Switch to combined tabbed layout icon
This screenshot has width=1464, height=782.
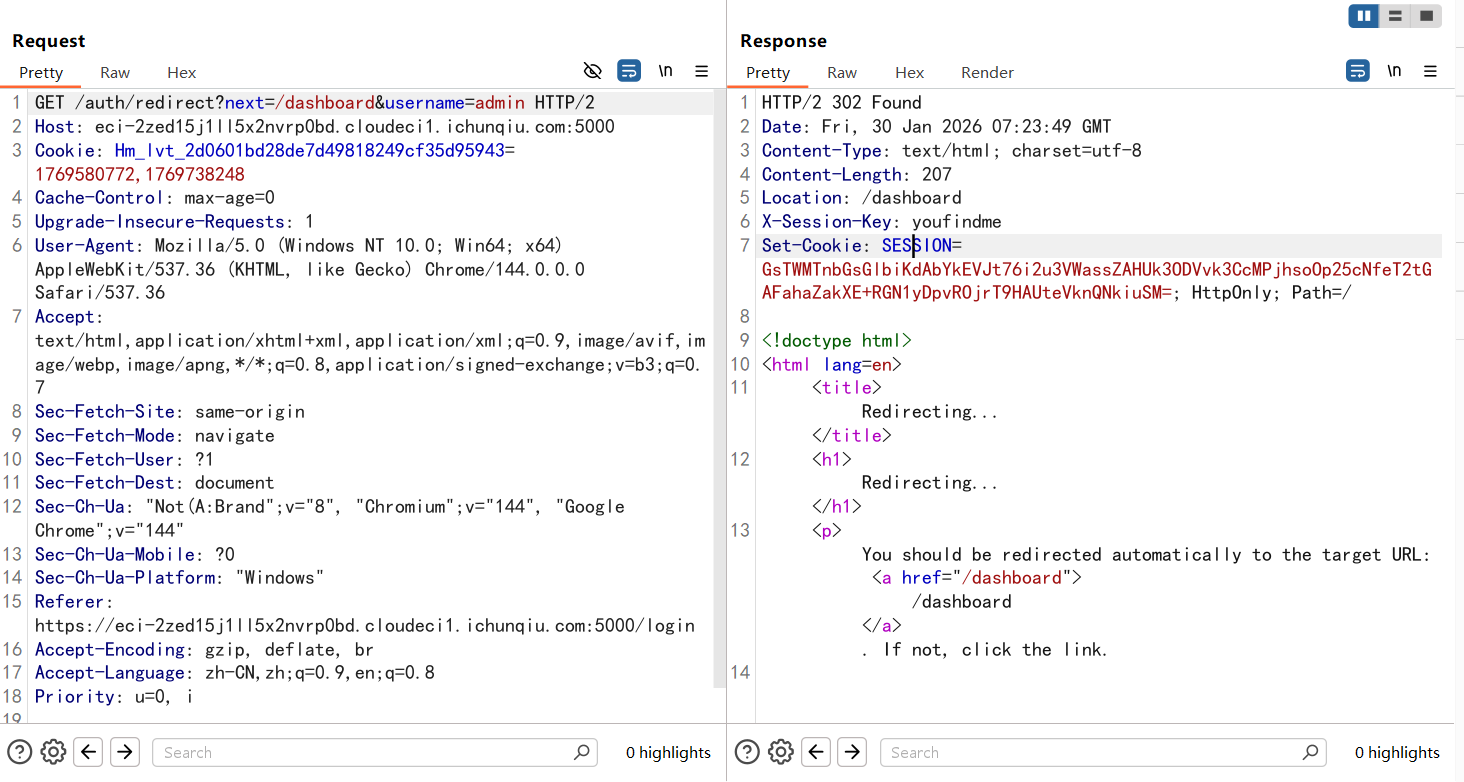pos(1426,16)
